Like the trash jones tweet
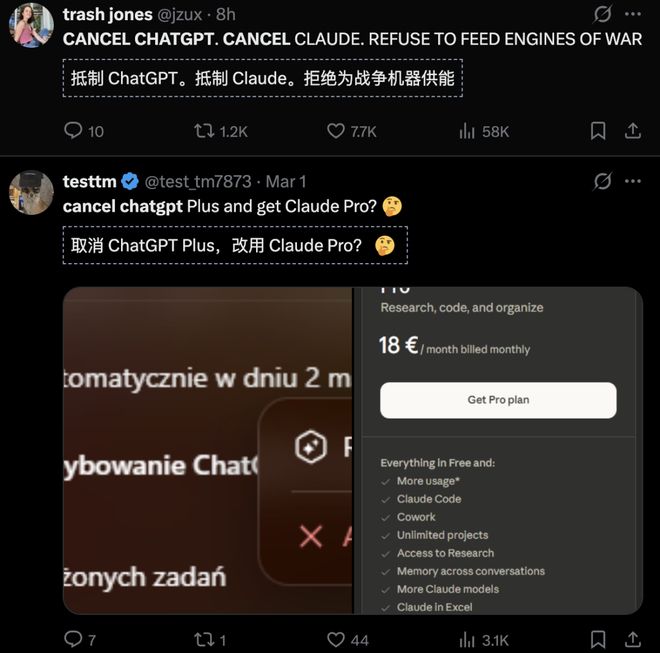Viewport: 660px width, 653px height. coord(336,131)
